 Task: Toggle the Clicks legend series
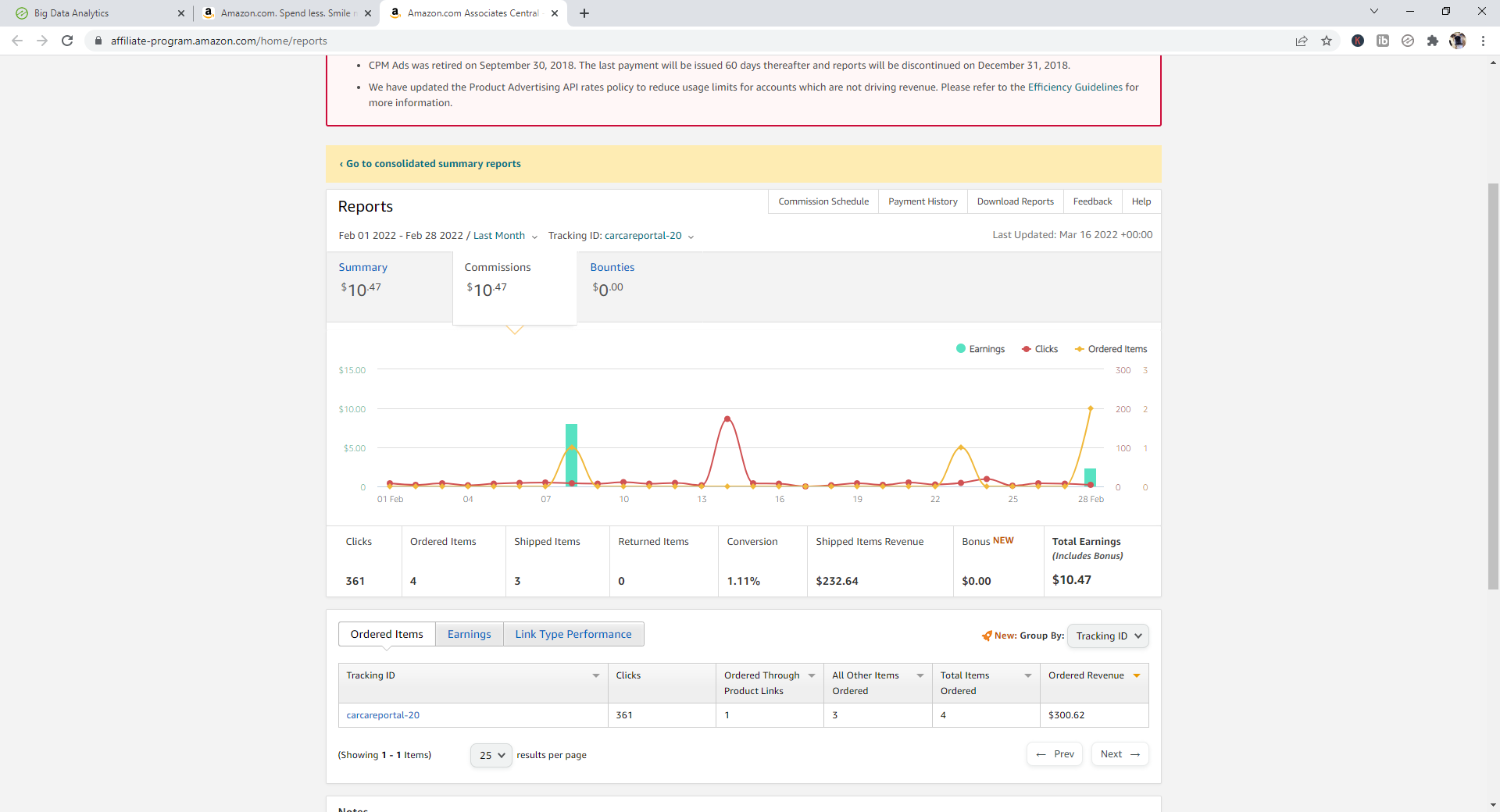[x=1040, y=349]
